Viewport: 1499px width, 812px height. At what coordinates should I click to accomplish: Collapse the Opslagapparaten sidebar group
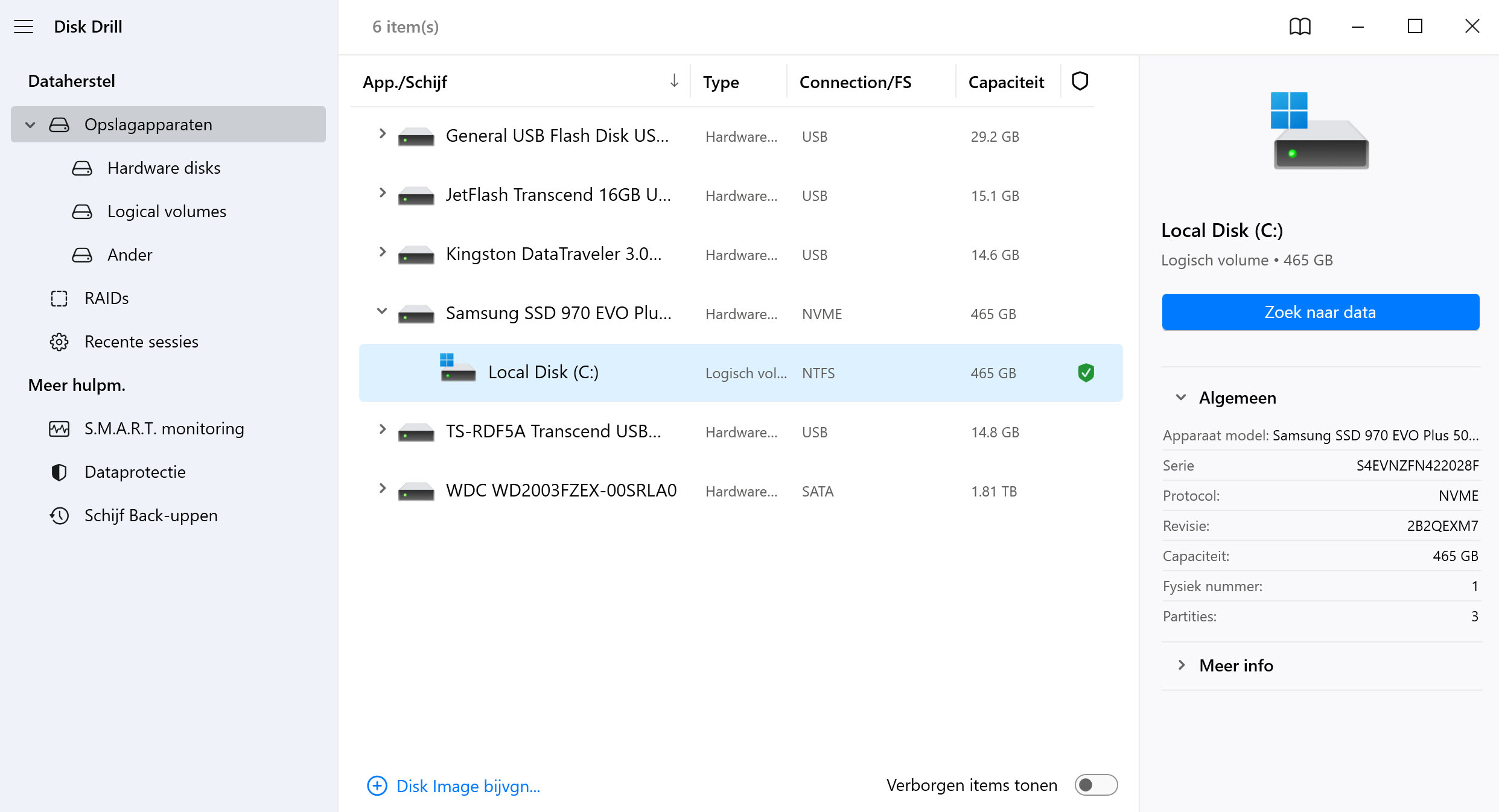click(30, 125)
